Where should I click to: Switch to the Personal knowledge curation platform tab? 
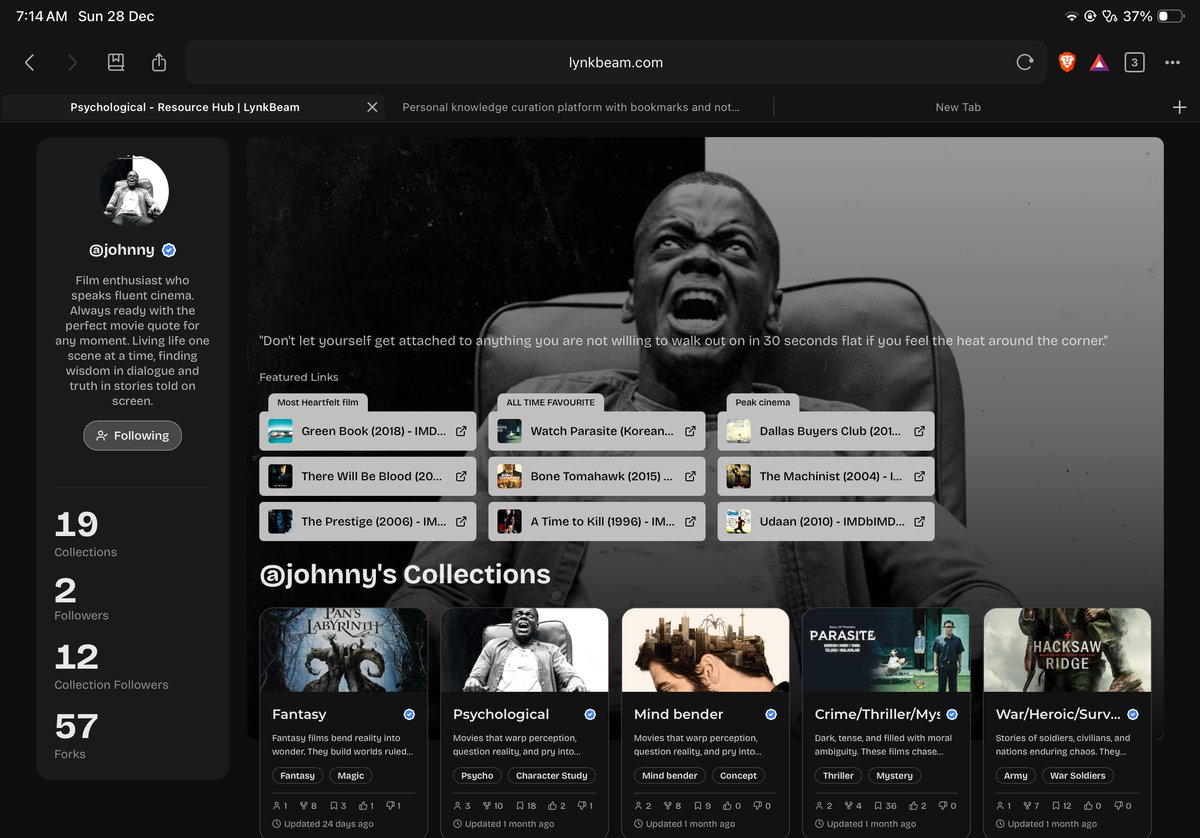click(571, 107)
